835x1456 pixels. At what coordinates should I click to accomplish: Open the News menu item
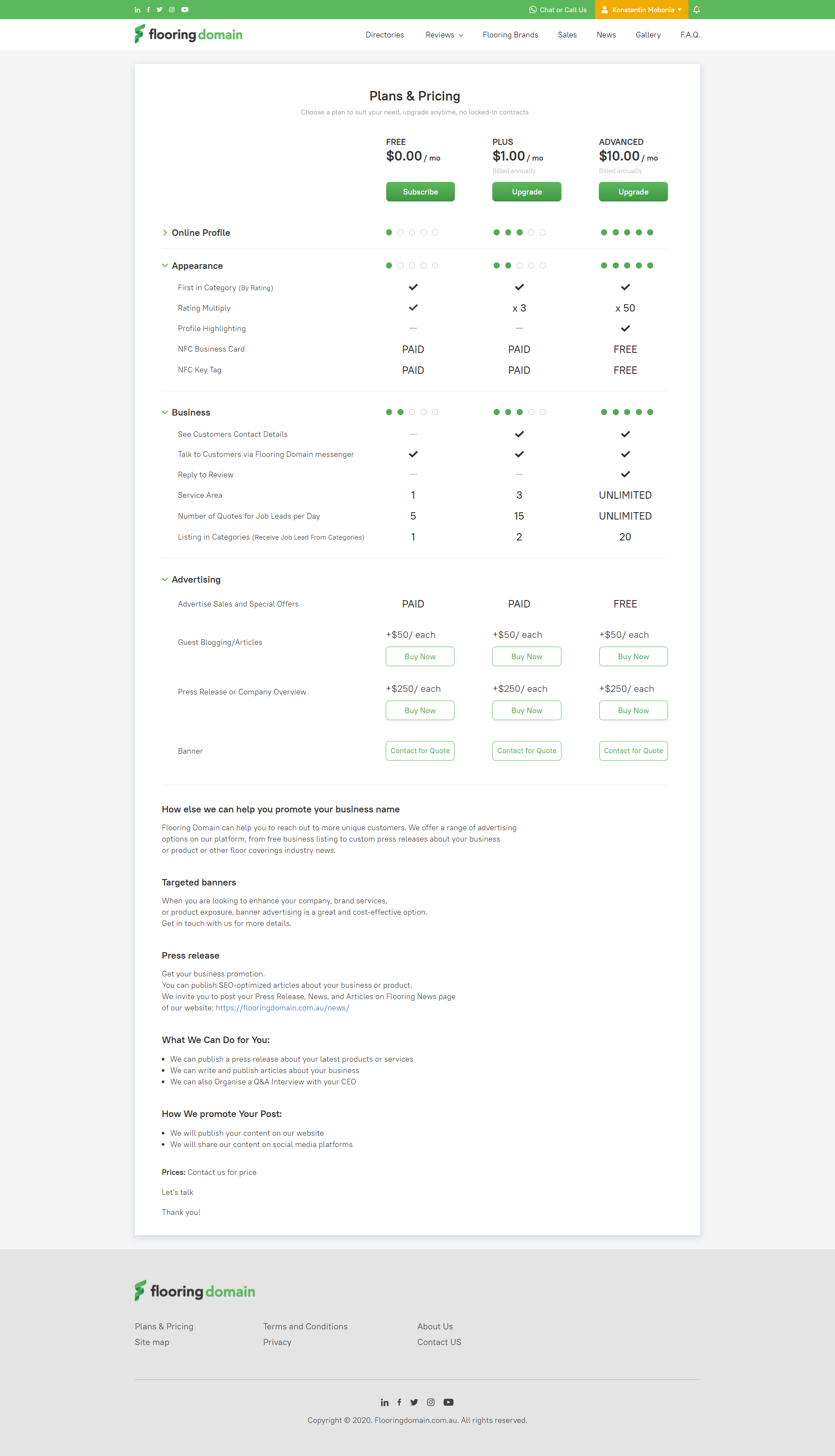pos(606,35)
